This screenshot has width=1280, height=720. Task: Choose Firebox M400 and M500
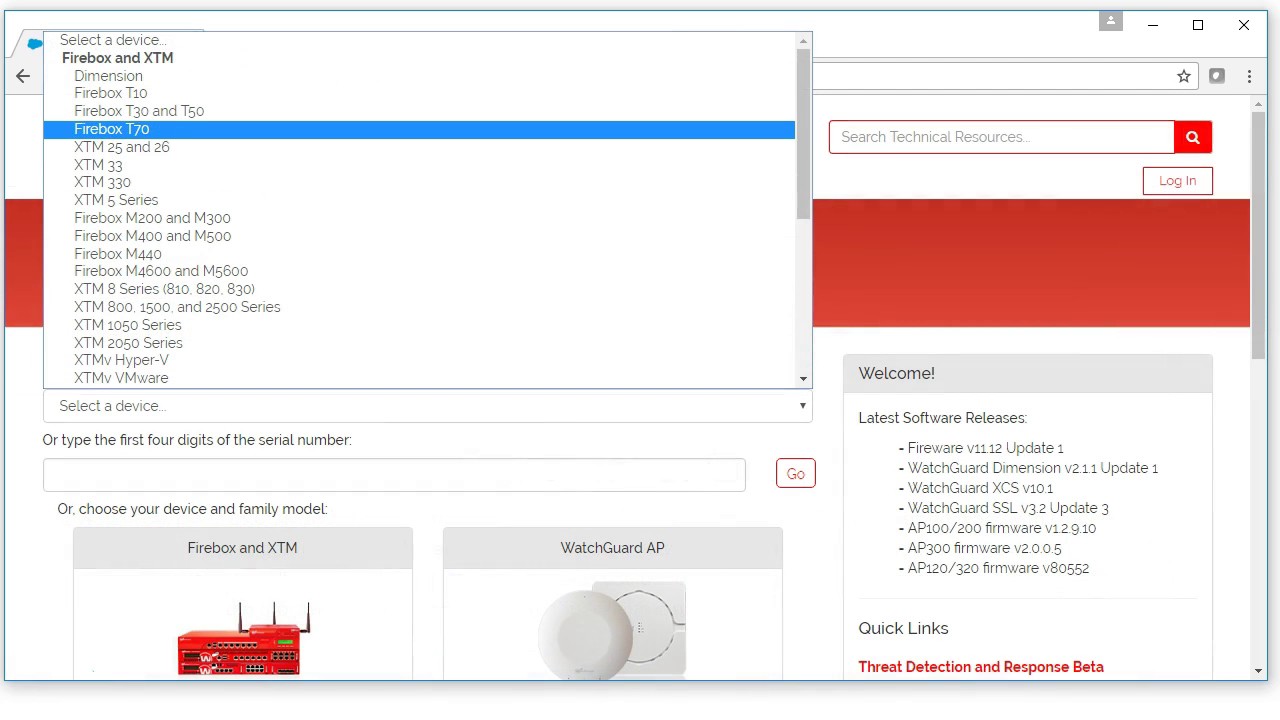click(x=419, y=236)
